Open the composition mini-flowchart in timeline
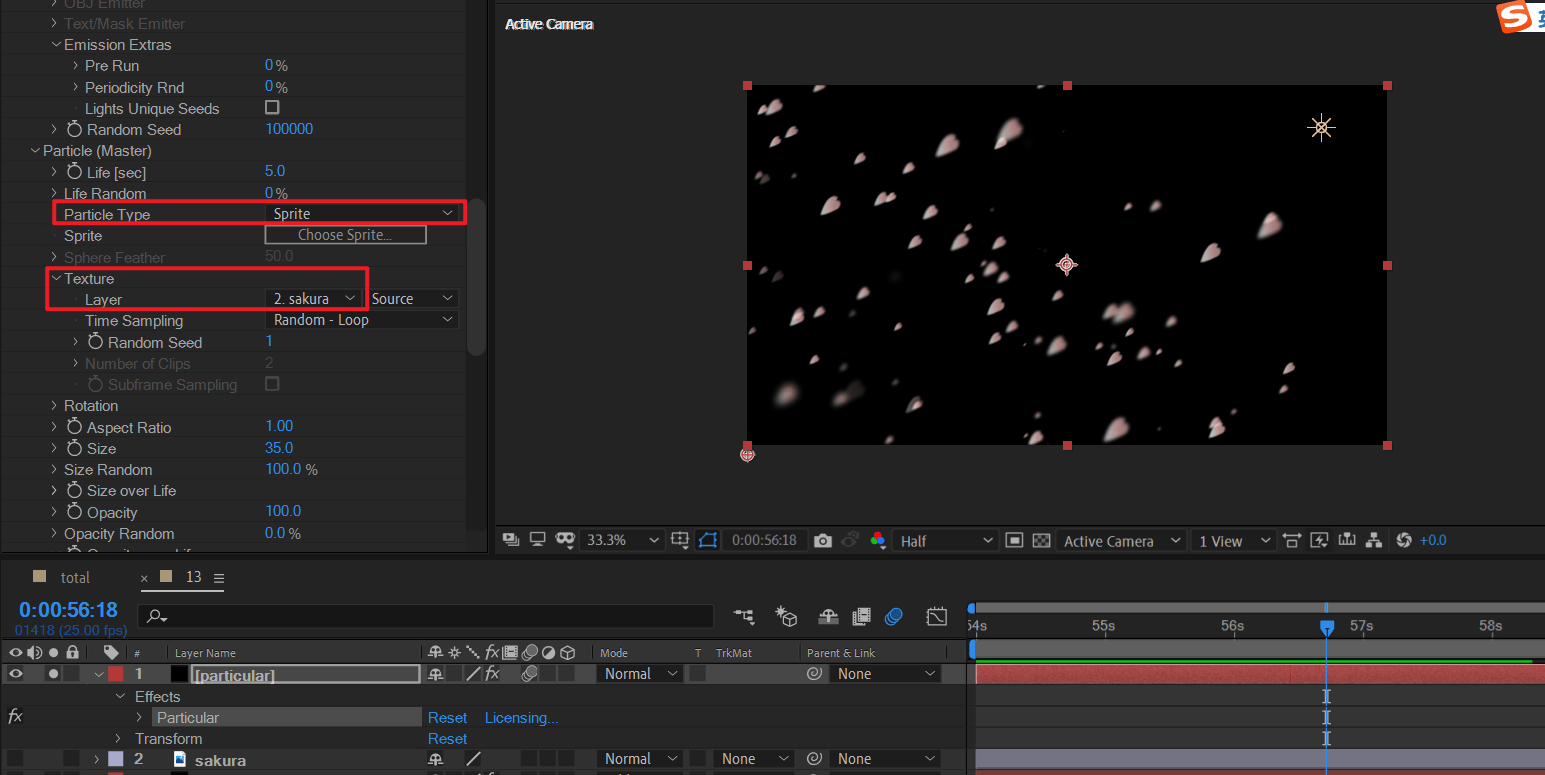 coord(744,617)
